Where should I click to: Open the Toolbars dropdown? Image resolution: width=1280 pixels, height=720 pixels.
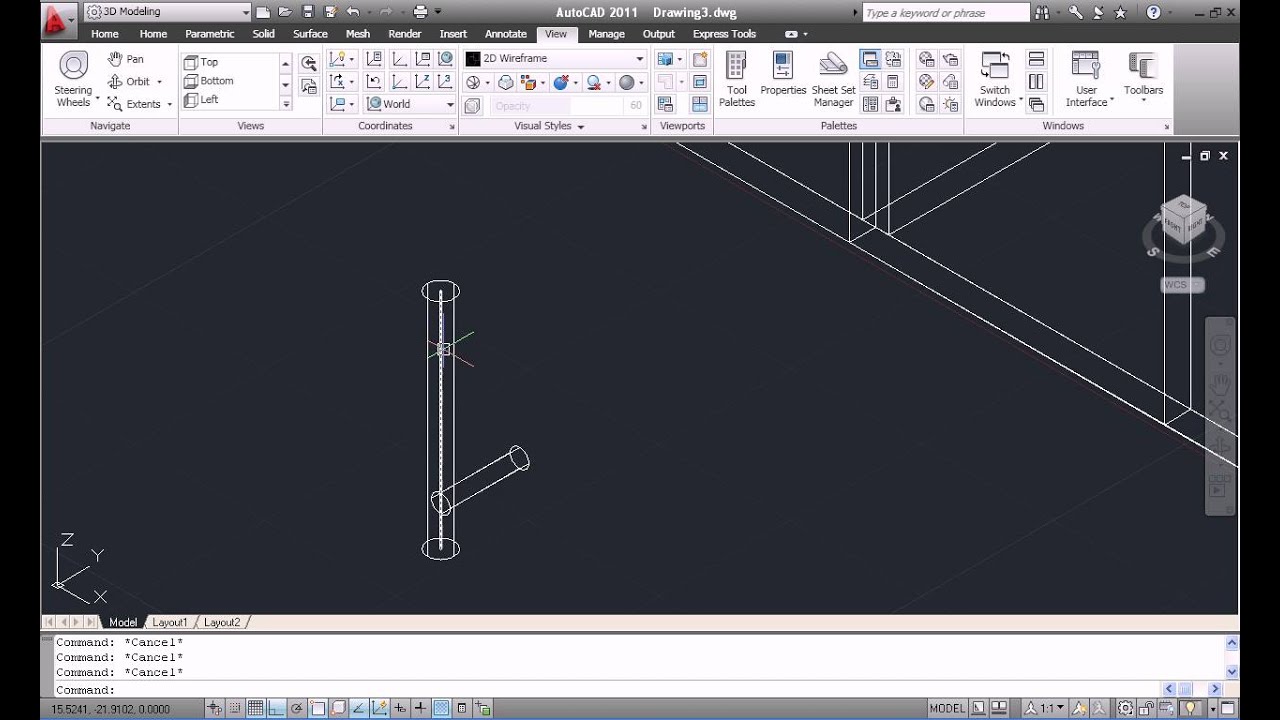click(1143, 75)
